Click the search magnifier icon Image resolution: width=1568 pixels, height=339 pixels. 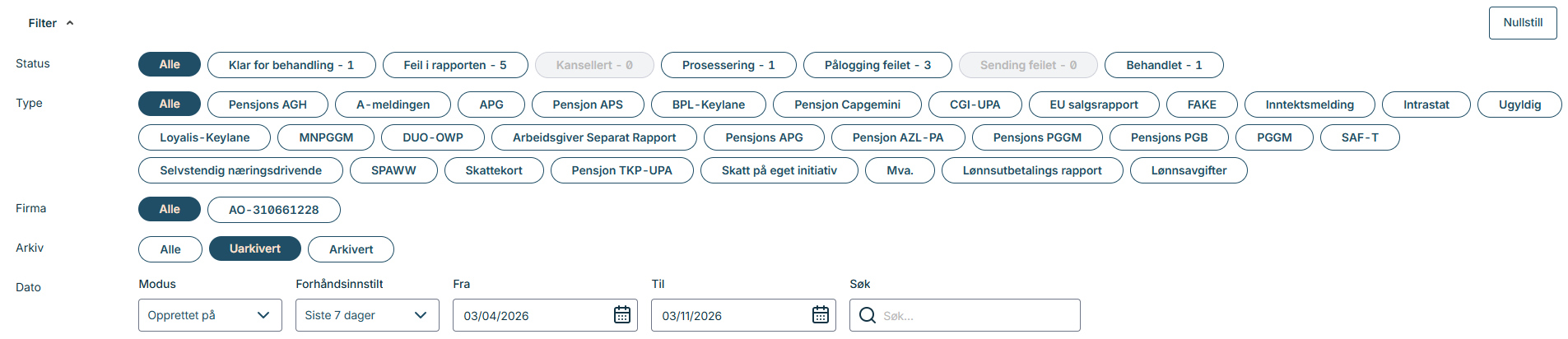coord(868,315)
